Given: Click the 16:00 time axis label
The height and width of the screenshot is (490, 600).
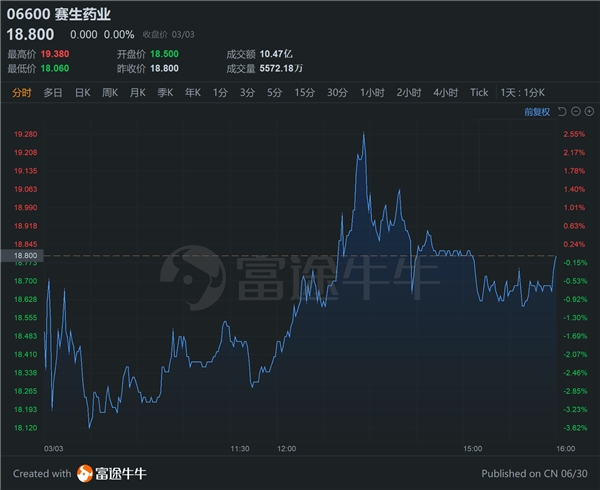Looking at the screenshot, I should click(x=566, y=449).
